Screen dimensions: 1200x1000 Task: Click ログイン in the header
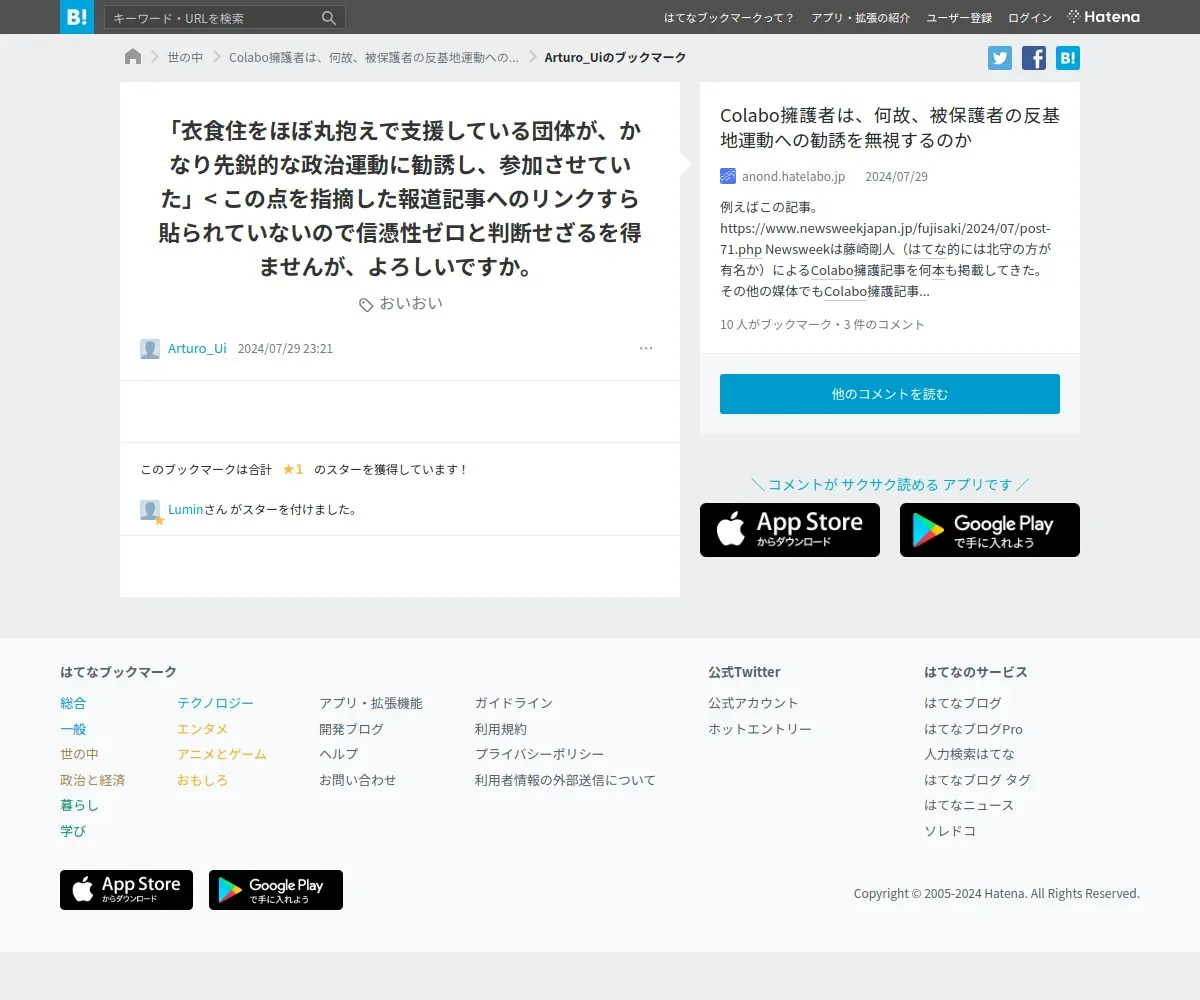point(1030,18)
